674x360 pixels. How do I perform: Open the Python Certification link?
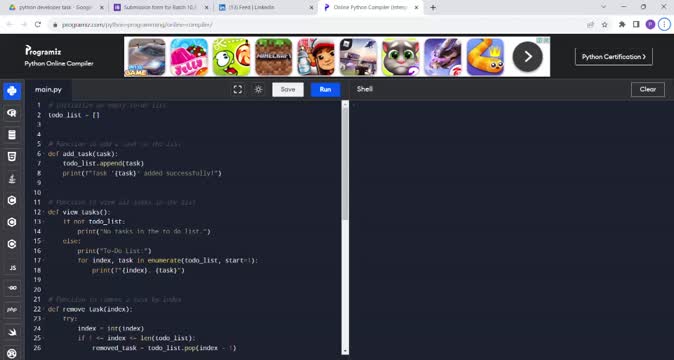[614, 57]
